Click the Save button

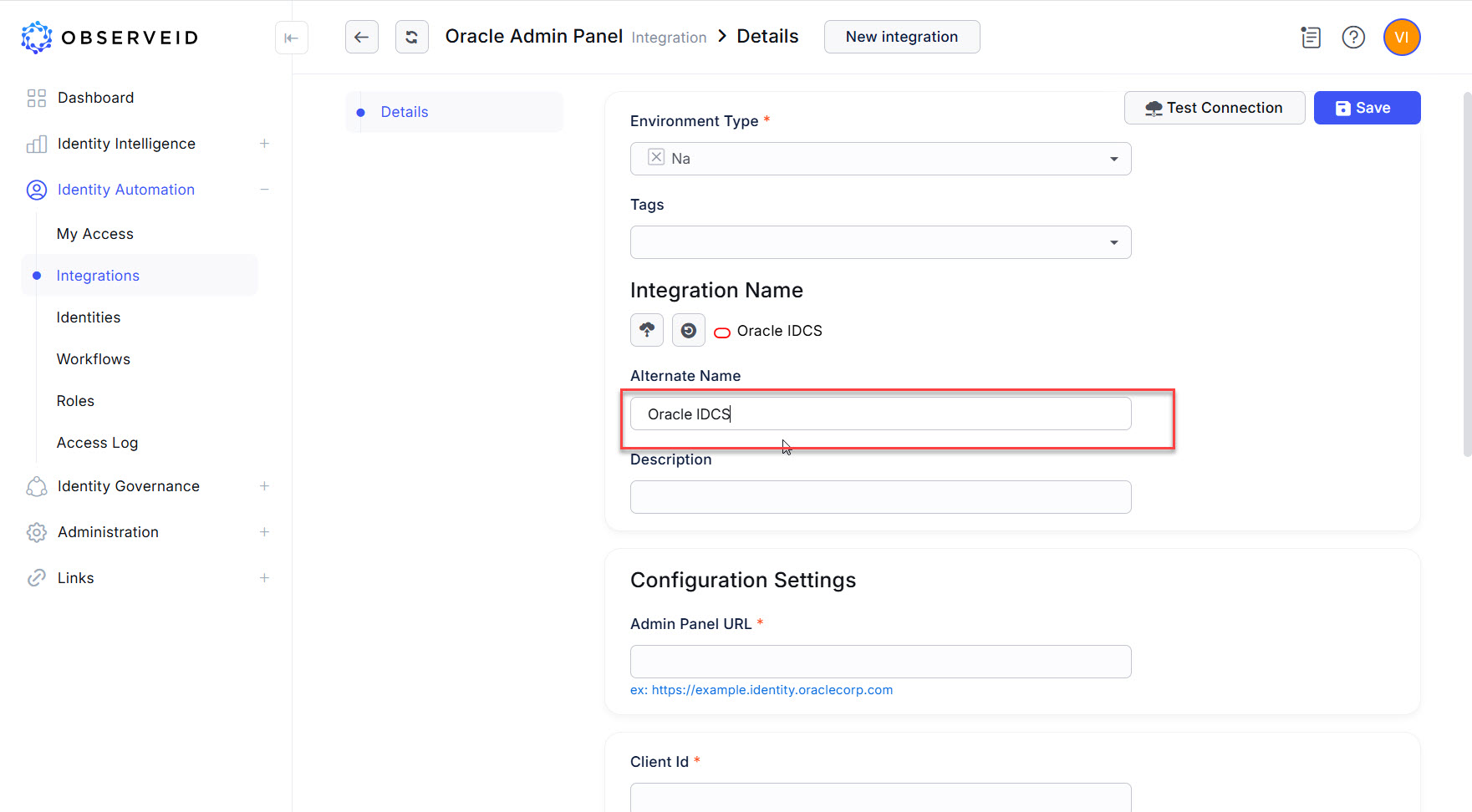point(1366,107)
